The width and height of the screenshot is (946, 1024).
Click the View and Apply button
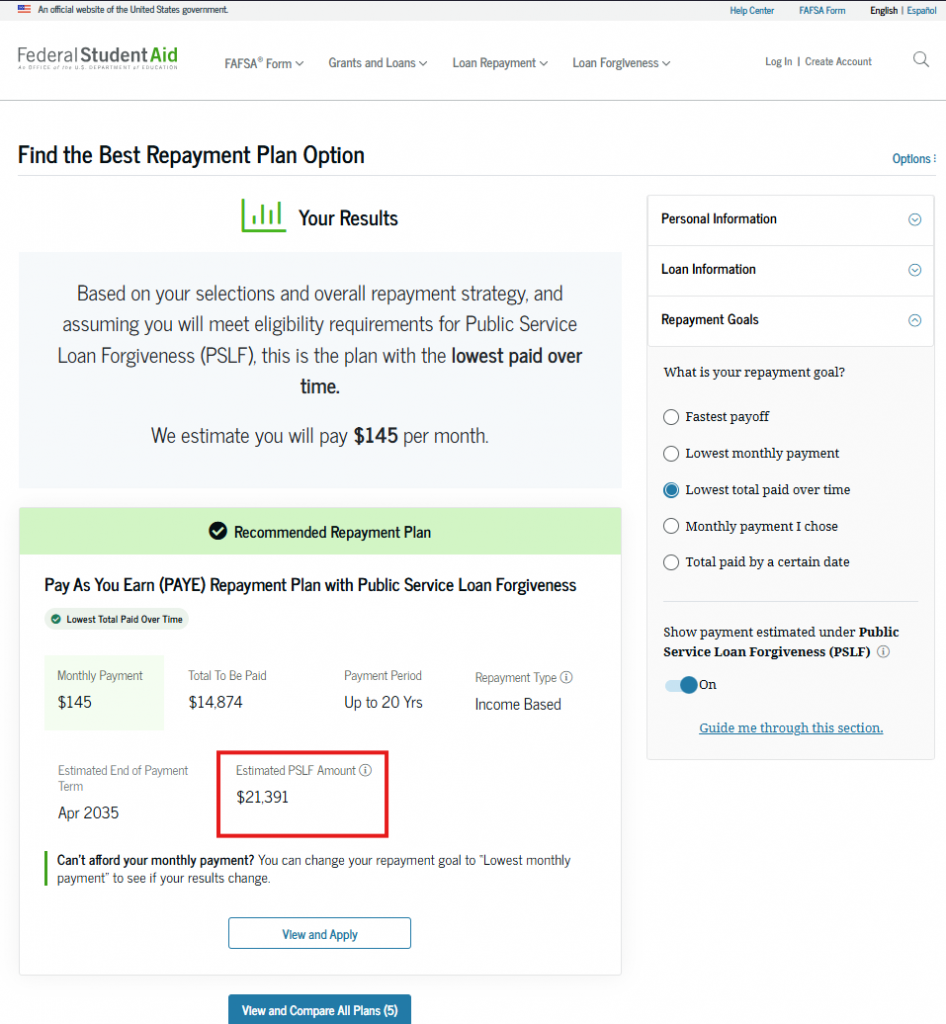[319, 933]
